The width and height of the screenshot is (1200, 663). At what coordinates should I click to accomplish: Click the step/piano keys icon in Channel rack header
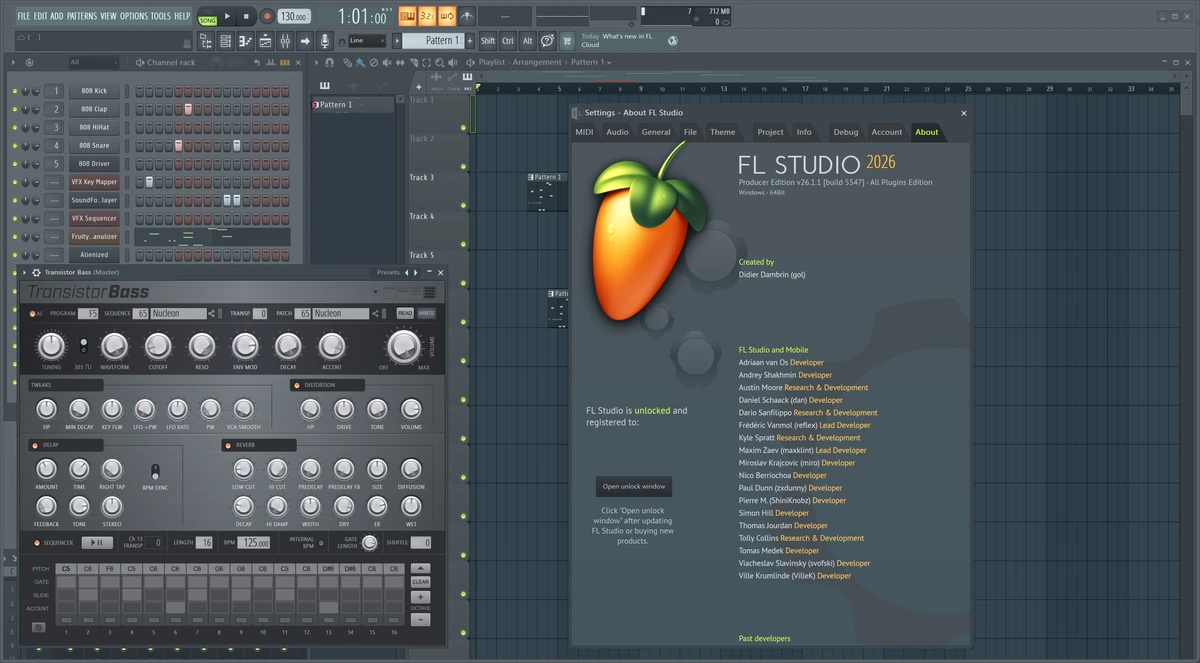point(285,62)
